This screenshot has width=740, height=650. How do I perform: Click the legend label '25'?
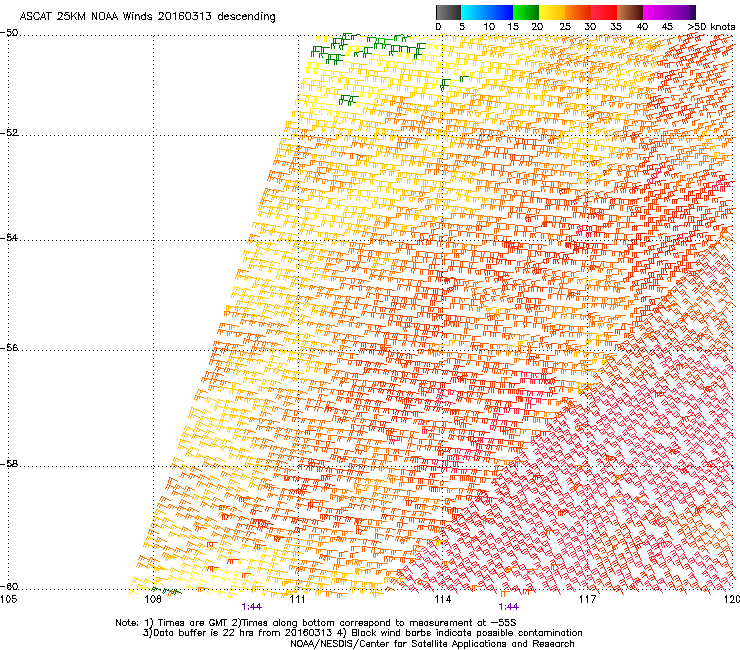[565, 27]
